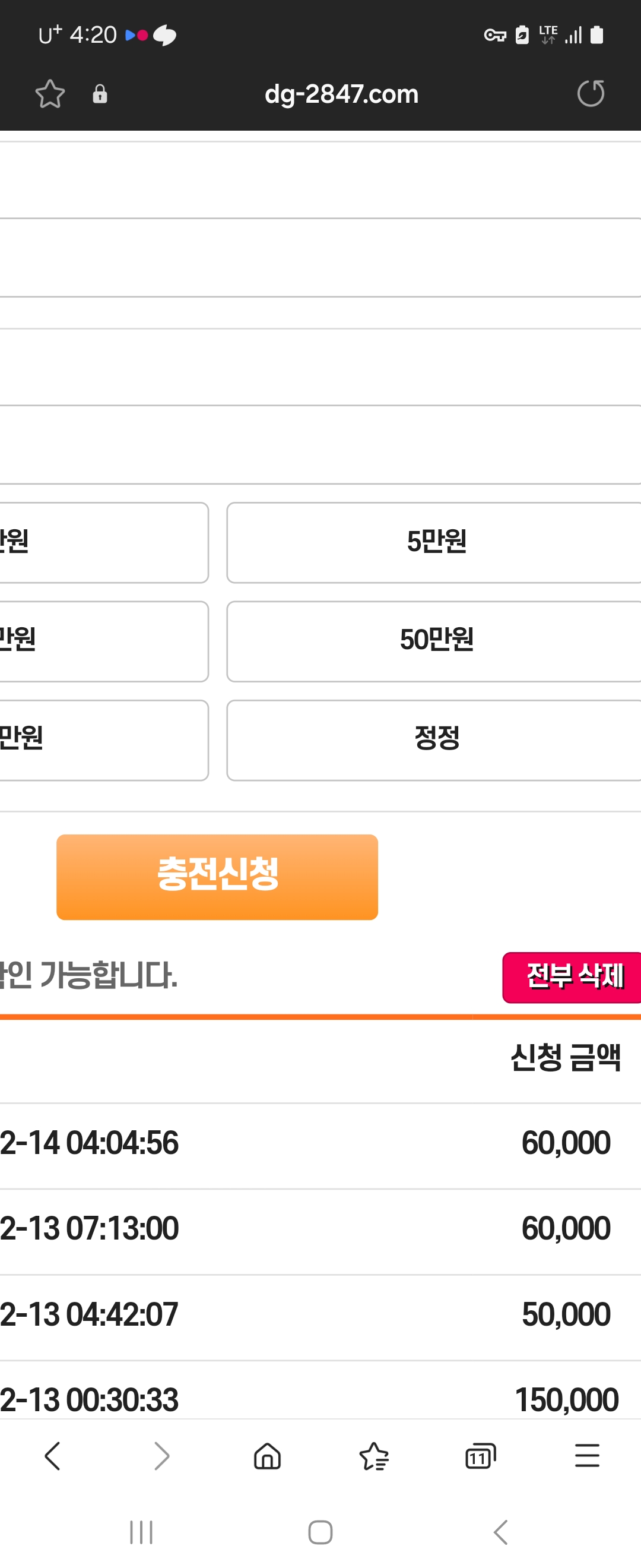Select the 50만원 amount button
This screenshot has width=641, height=1568.
(436, 641)
